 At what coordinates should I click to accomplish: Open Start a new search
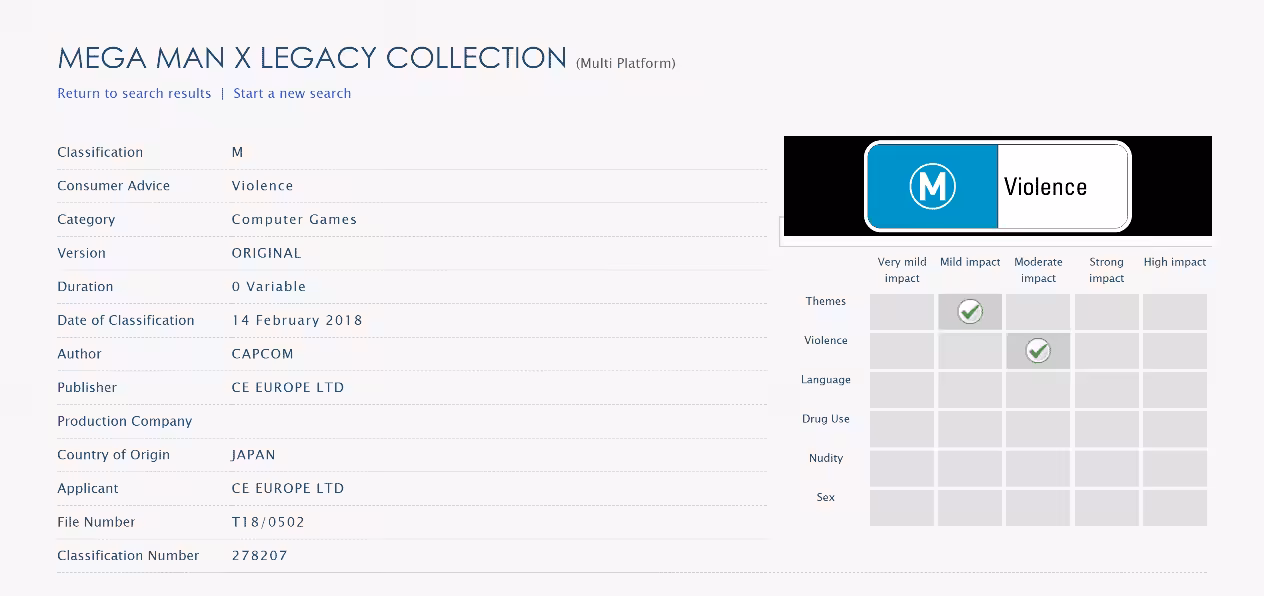[291, 93]
